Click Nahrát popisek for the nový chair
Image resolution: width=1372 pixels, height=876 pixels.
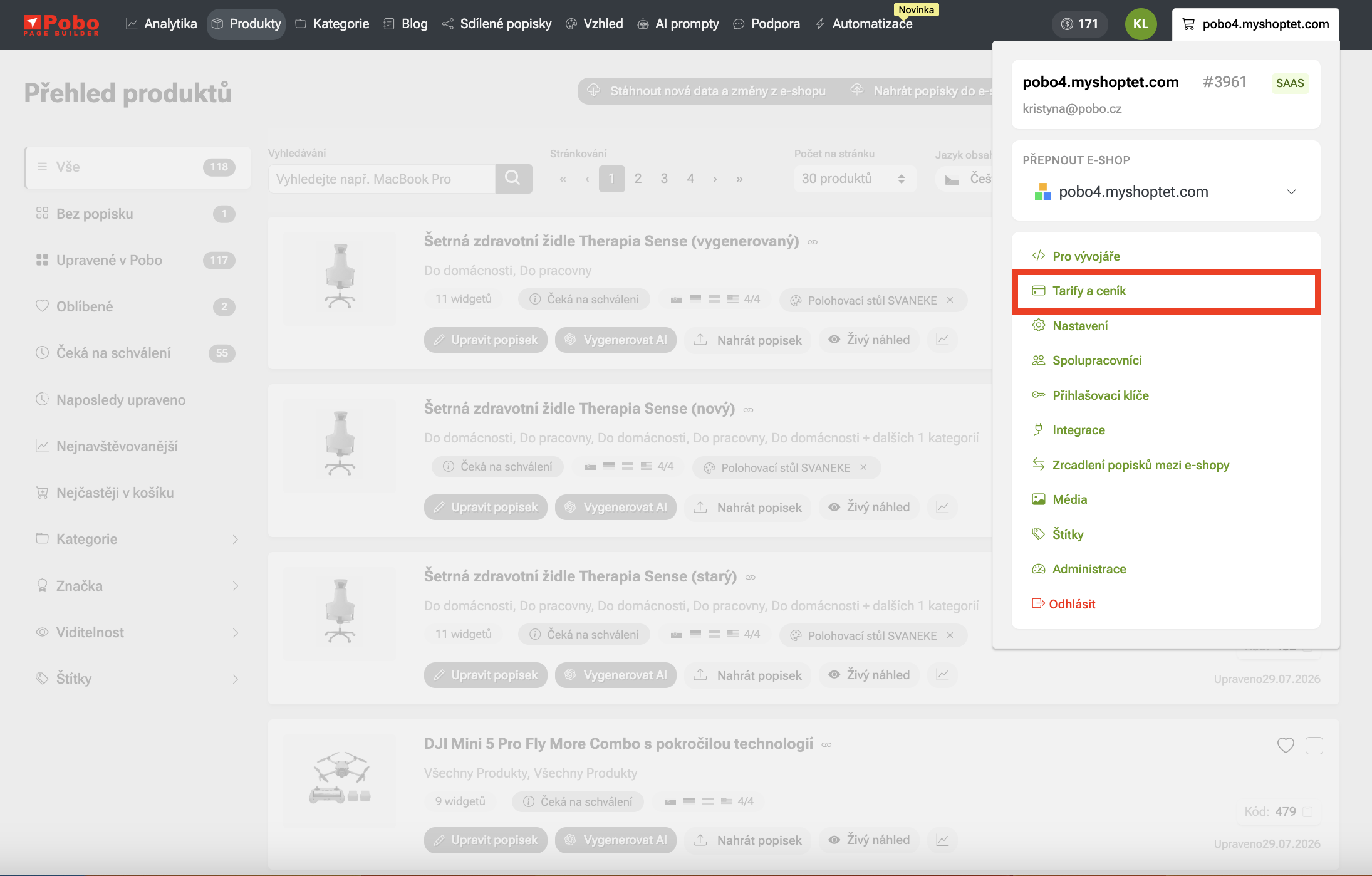click(x=747, y=507)
